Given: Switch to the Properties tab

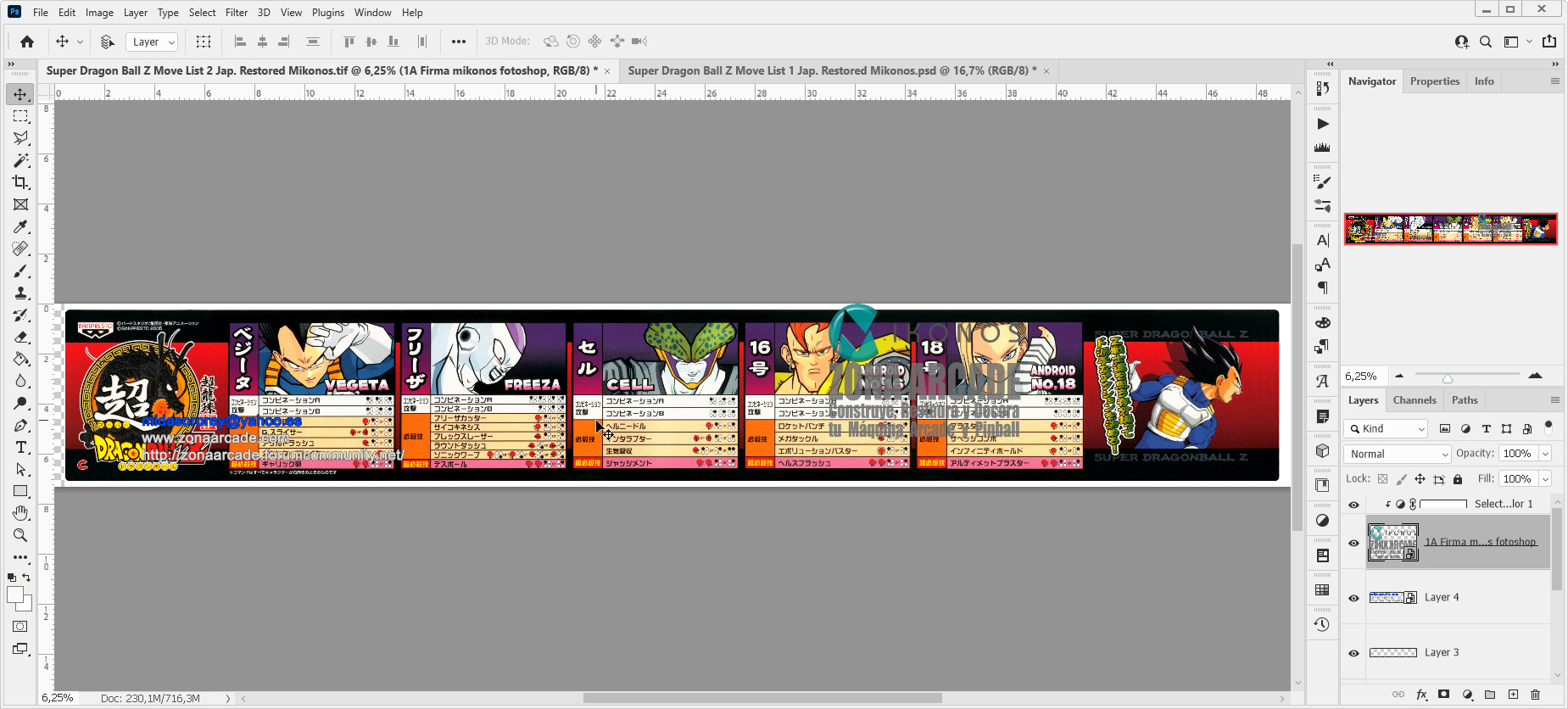Looking at the screenshot, I should (x=1435, y=81).
